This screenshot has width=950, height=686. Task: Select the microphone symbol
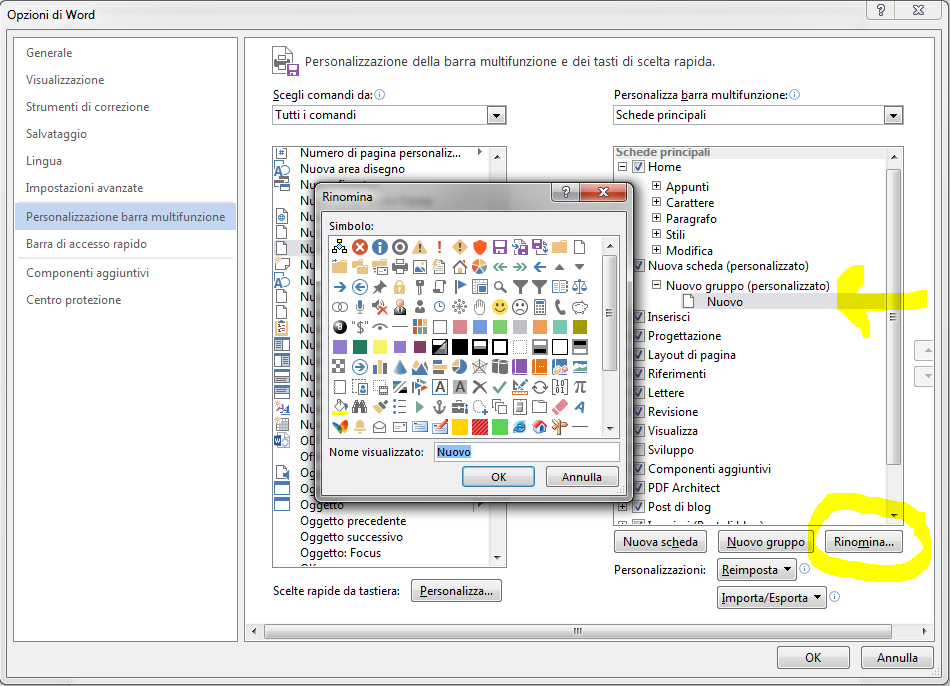coord(360,307)
